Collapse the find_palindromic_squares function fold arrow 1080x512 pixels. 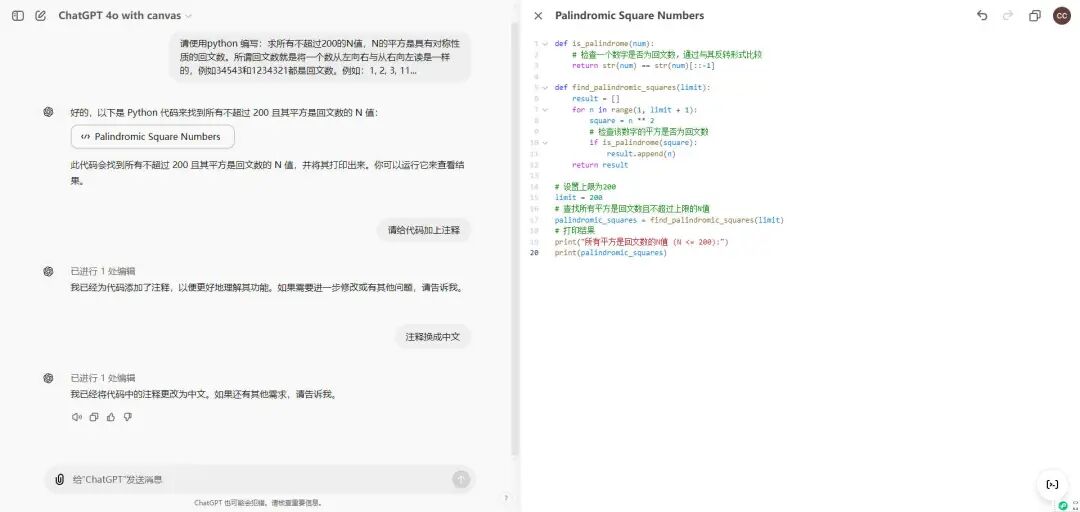(545, 88)
